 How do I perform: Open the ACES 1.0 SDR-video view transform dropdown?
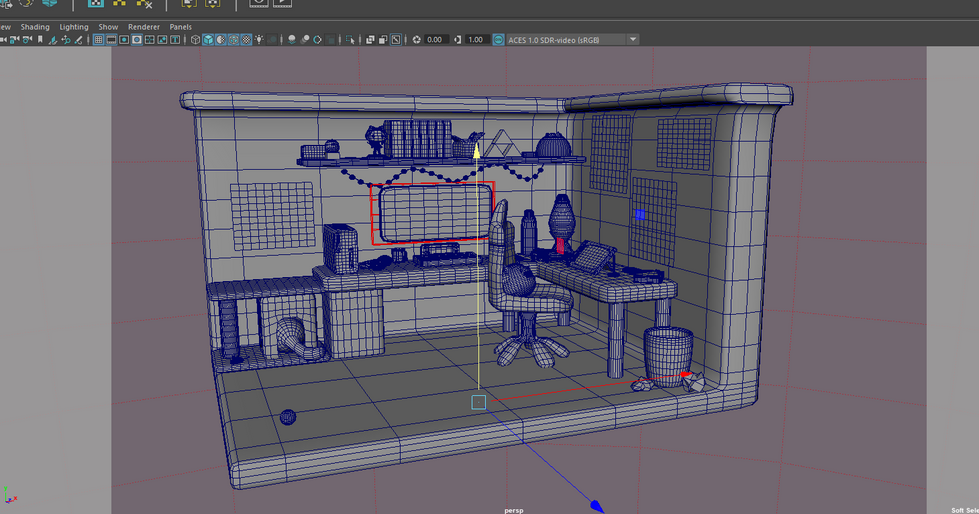(573, 40)
